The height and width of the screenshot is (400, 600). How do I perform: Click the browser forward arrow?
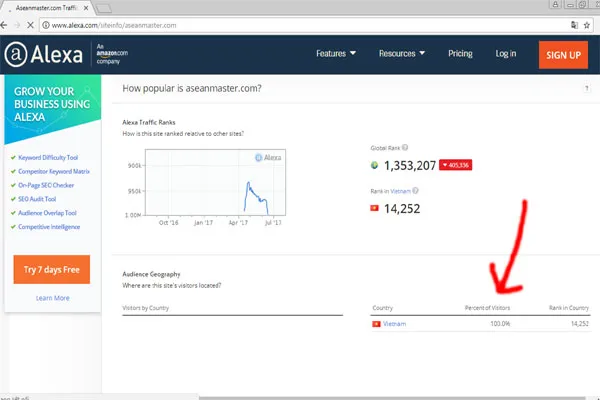point(17,25)
